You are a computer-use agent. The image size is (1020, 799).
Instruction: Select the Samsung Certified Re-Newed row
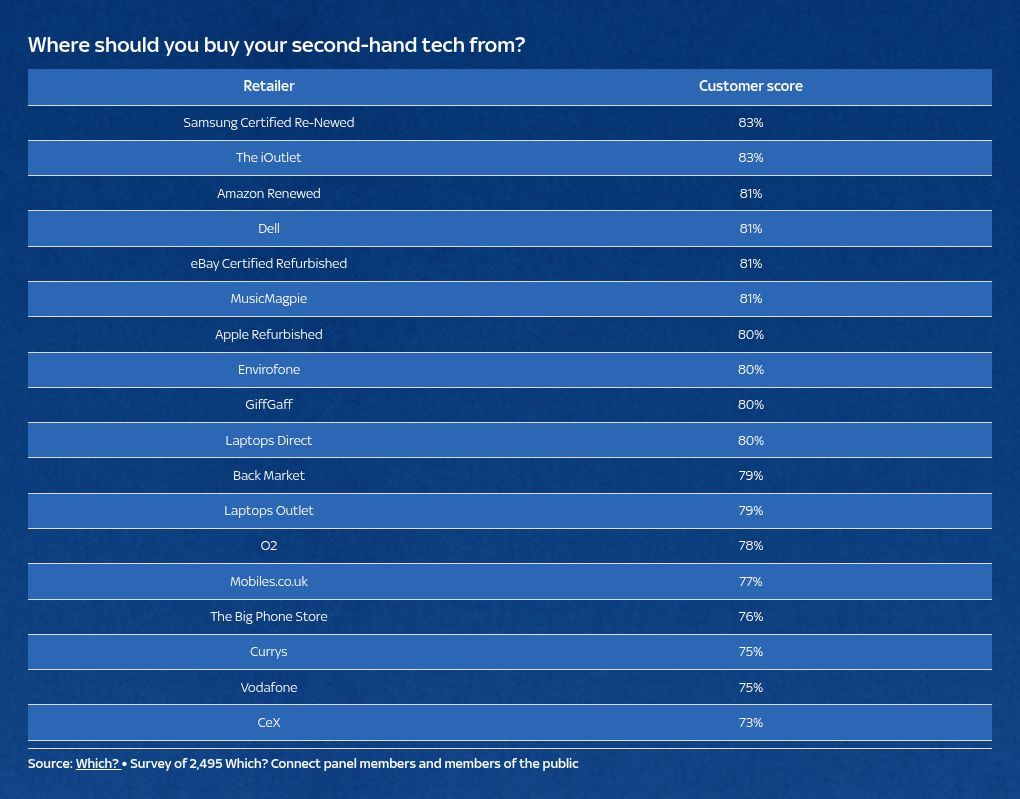tap(269, 122)
